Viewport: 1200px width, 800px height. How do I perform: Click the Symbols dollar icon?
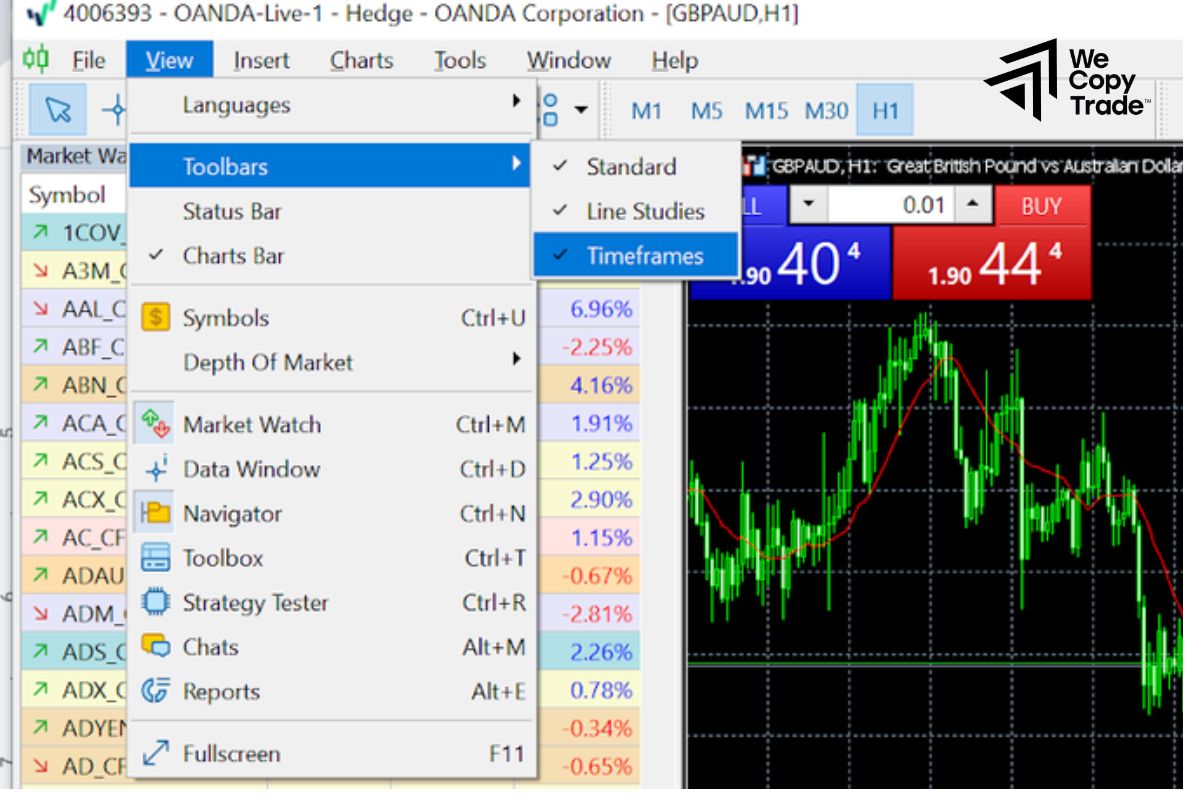click(x=155, y=318)
